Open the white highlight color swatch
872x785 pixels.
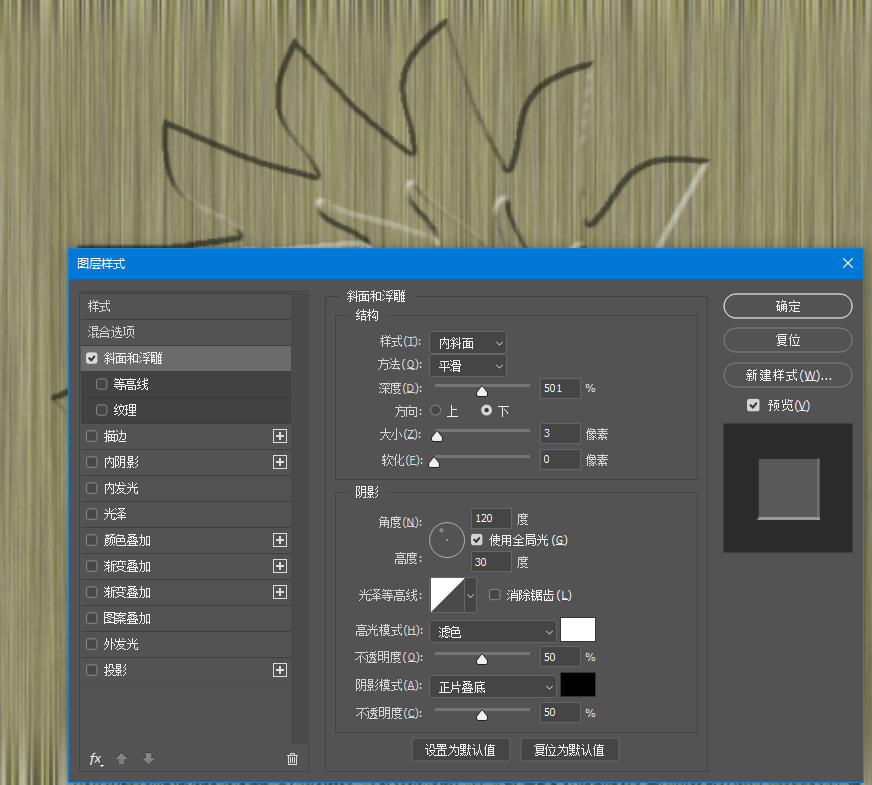point(578,629)
